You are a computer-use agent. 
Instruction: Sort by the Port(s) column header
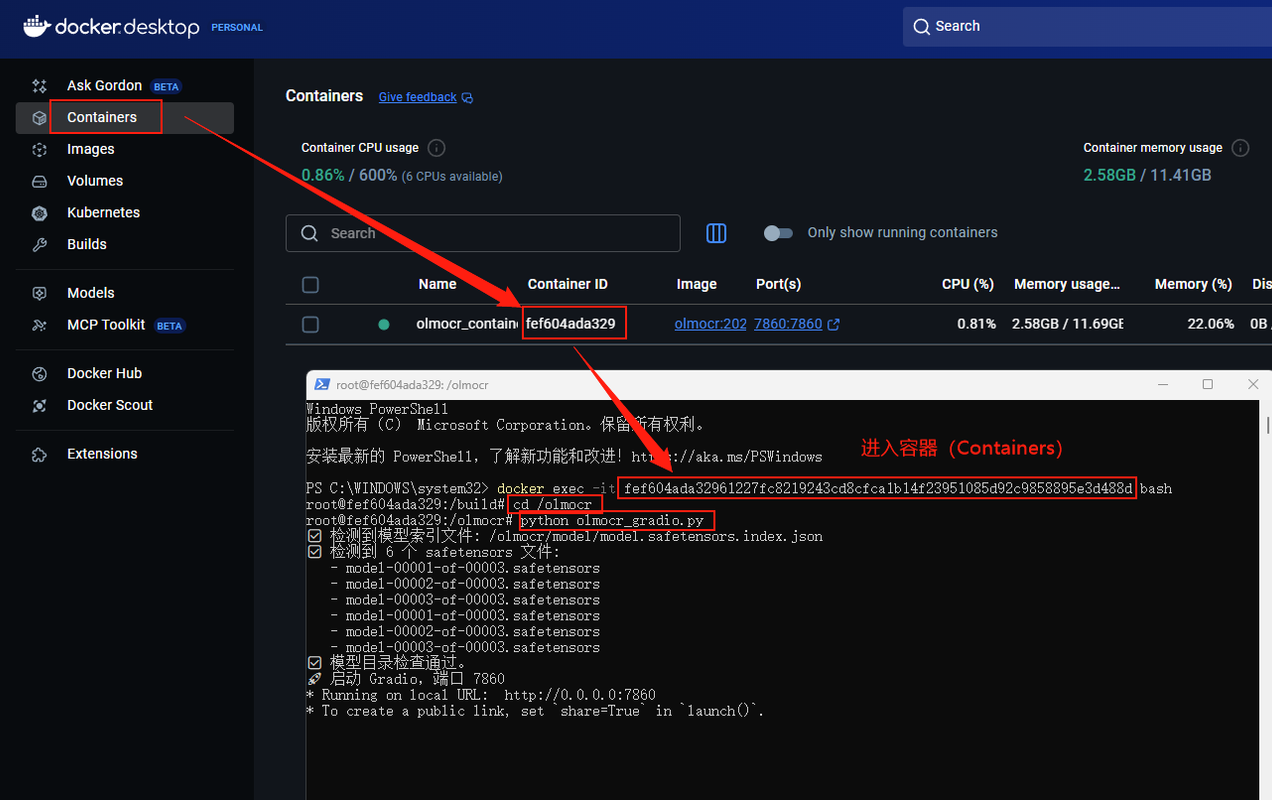pos(778,284)
